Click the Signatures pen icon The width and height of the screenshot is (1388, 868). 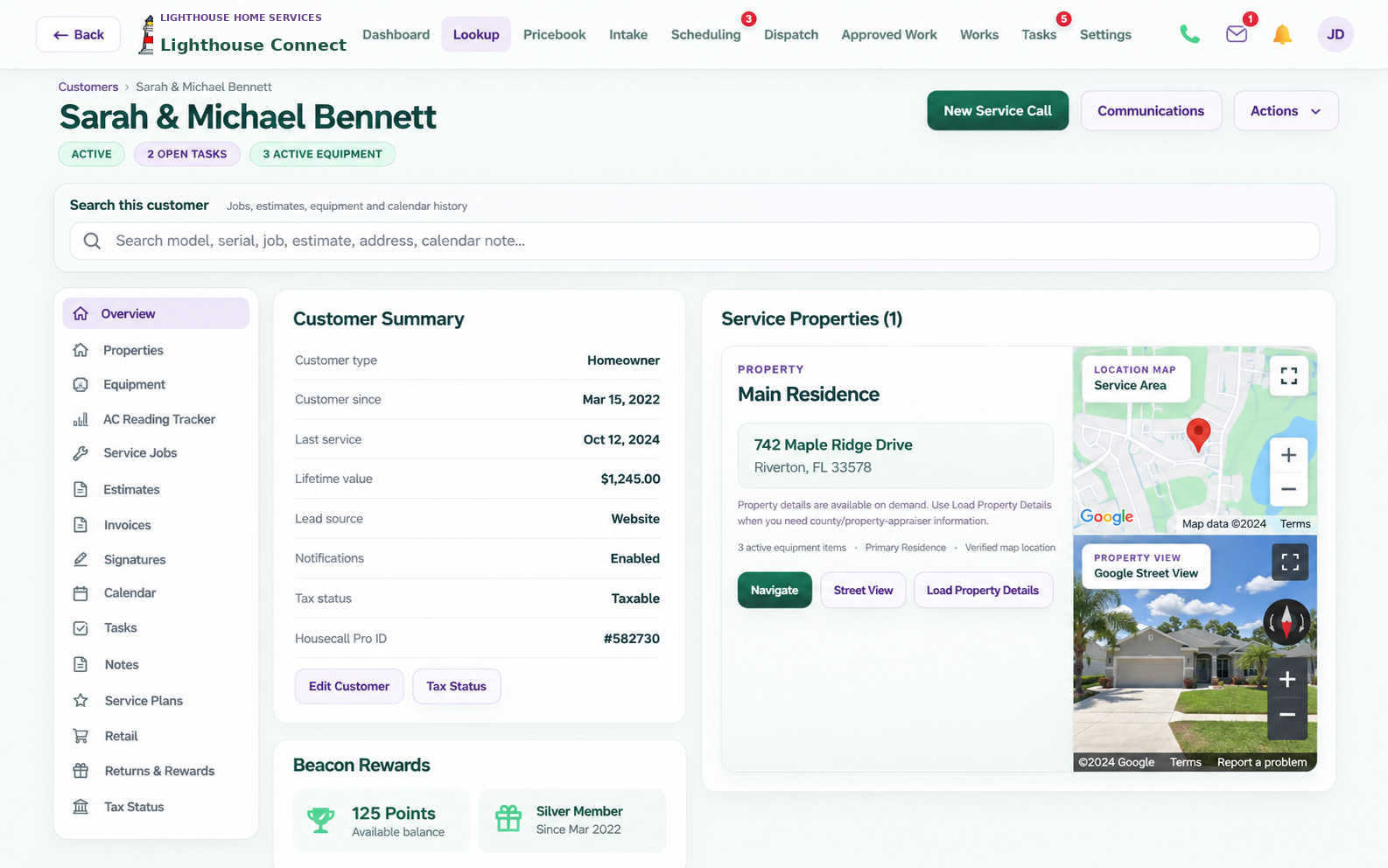pyautogui.click(x=81, y=559)
